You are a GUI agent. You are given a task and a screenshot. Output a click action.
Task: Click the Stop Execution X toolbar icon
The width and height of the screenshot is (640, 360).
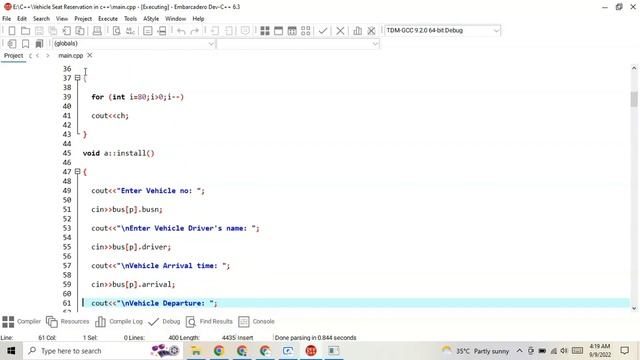pyautogui.click(x=340, y=31)
